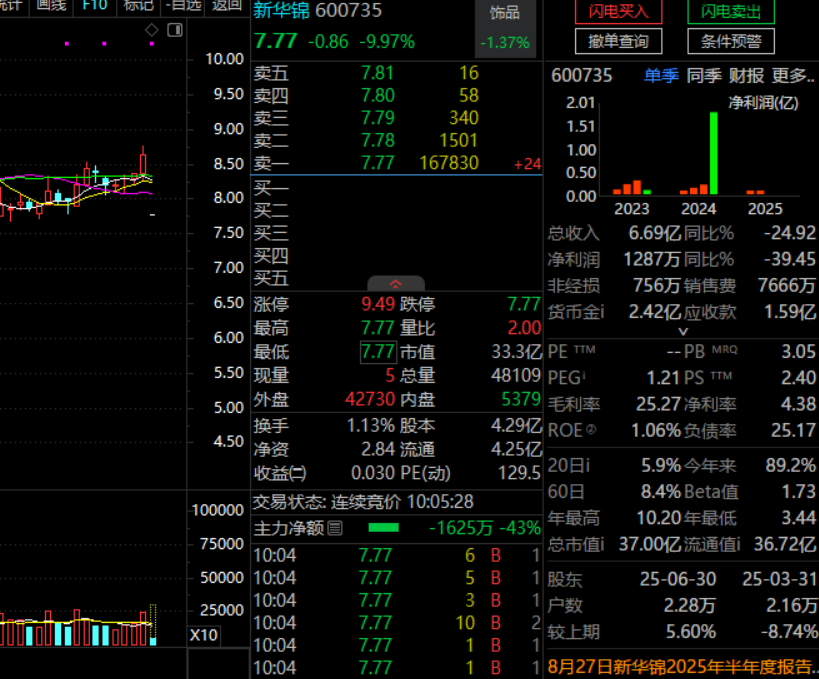
Task: Click the 涨停 price 9.49
Action: click(x=378, y=304)
